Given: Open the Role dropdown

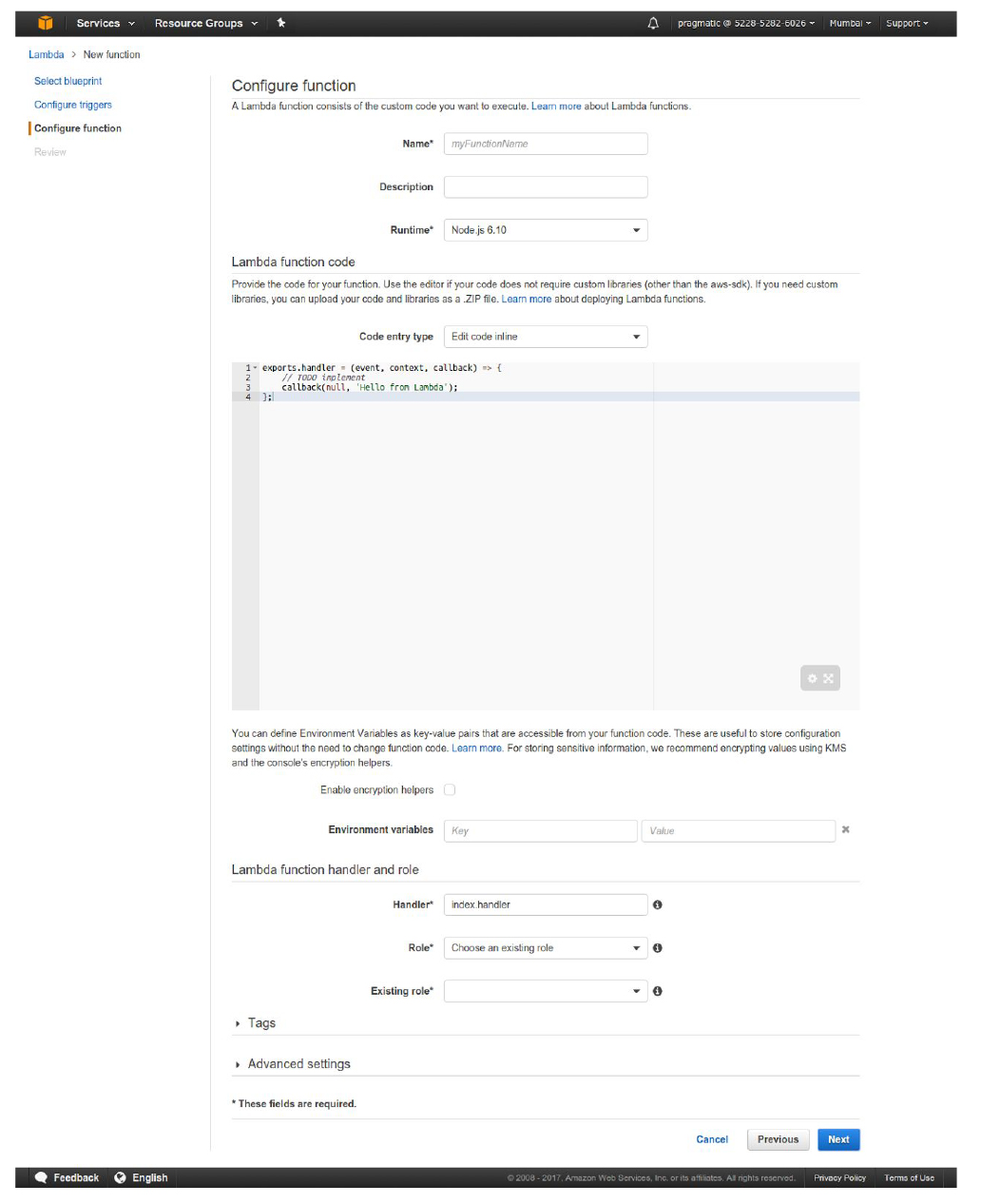Looking at the screenshot, I should tap(546, 948).
